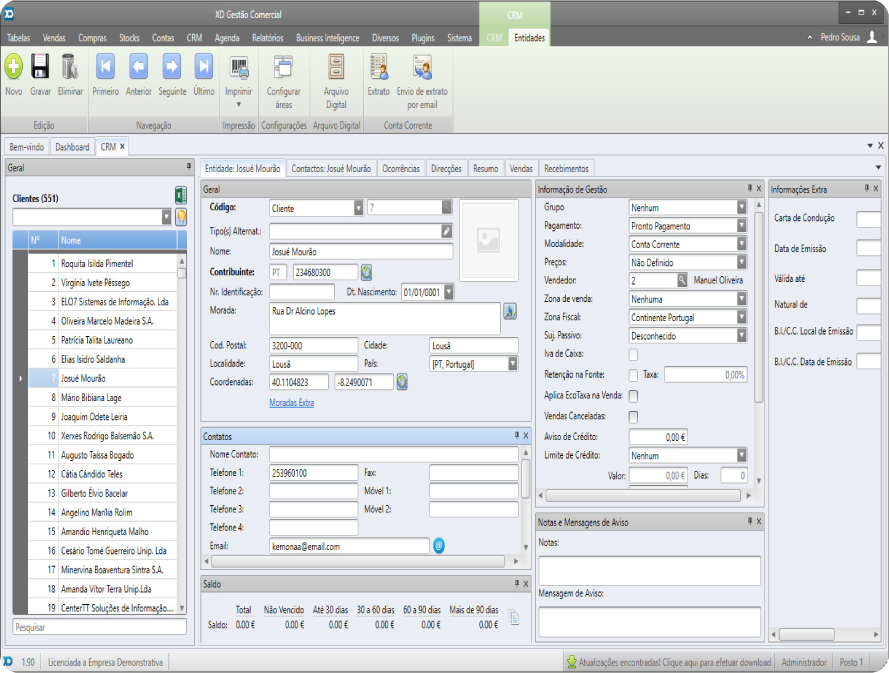
Task: Open the País dropdown
Action: [513, 363]
